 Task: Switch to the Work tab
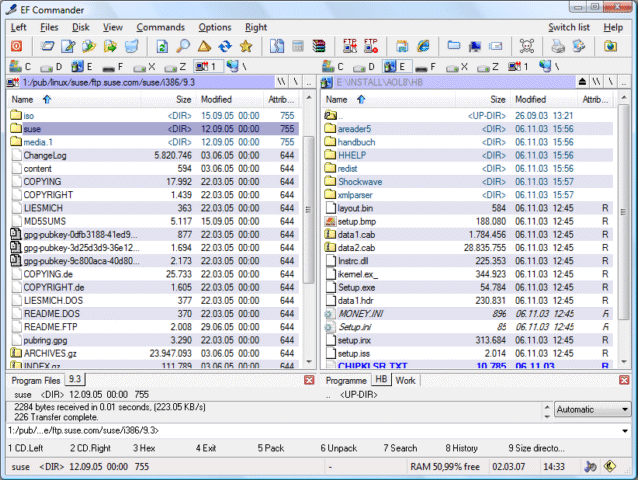[405, 380]
